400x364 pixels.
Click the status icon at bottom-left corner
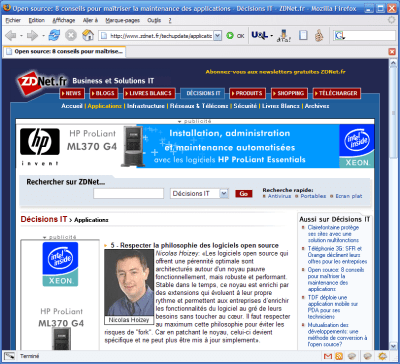coord(9,356)
